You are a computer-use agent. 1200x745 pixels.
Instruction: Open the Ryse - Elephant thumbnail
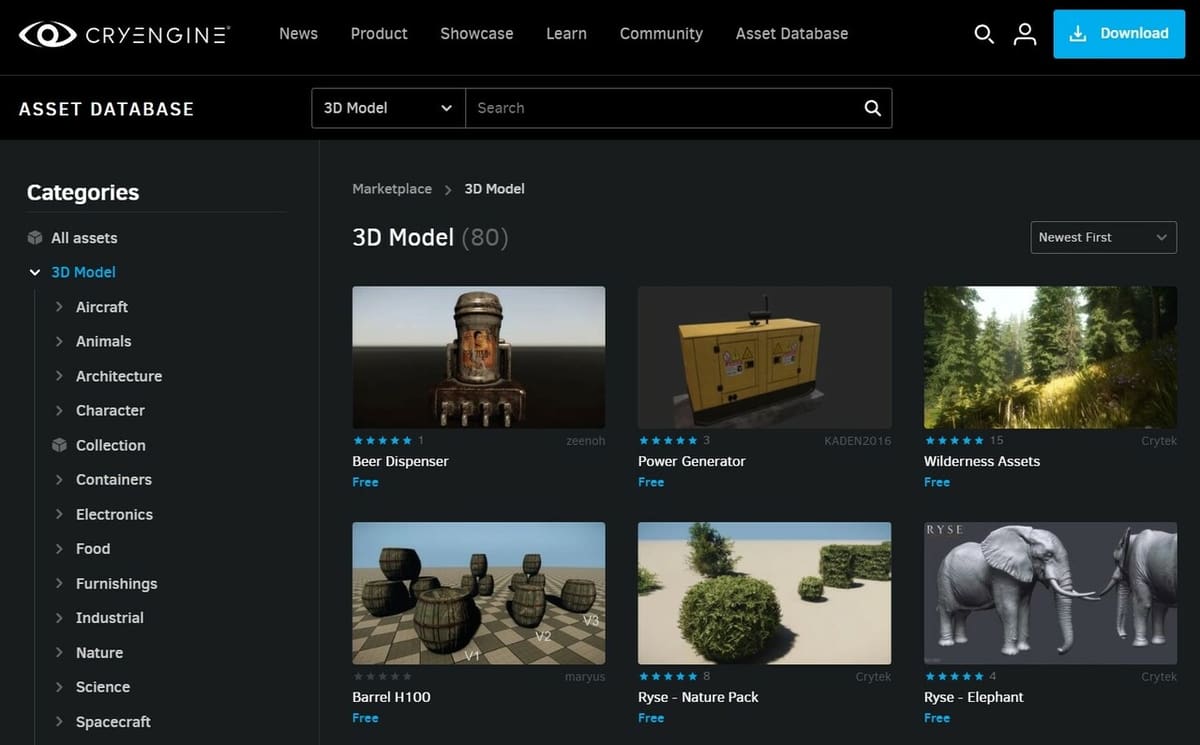click(x=1050, y=594)
